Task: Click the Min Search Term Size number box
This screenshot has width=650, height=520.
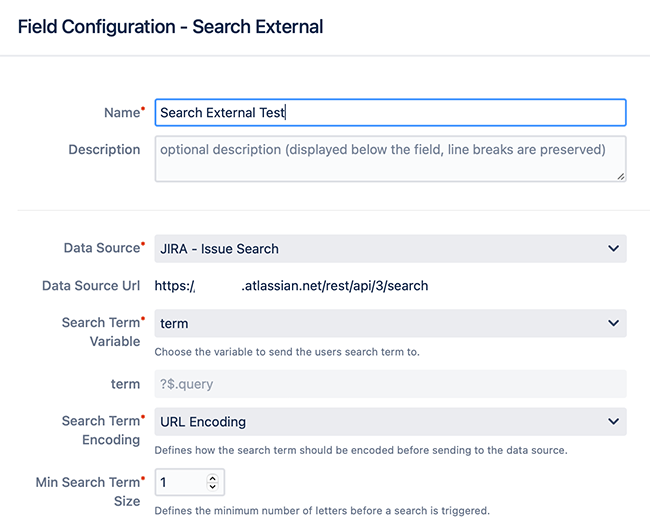Action: (180, 483)
